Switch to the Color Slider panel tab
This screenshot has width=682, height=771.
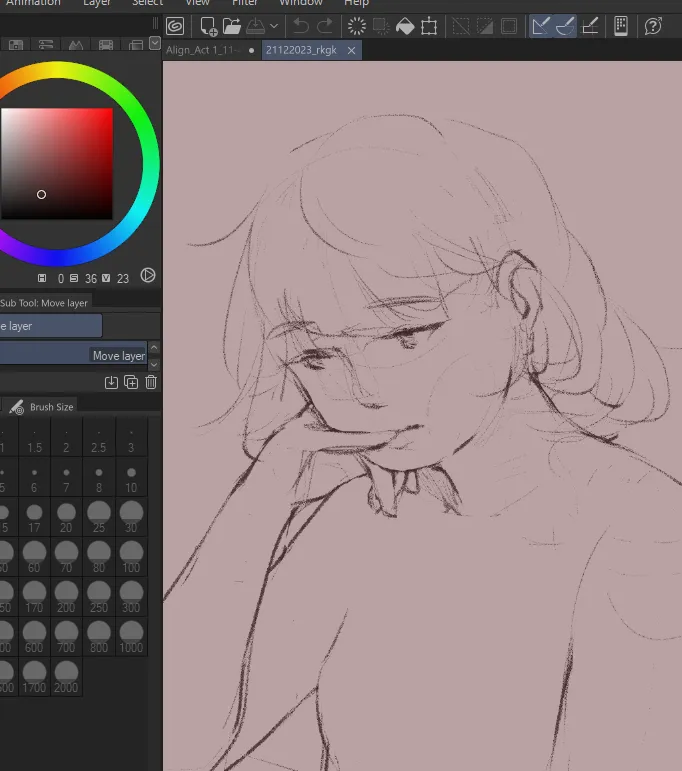pos(46,45)
